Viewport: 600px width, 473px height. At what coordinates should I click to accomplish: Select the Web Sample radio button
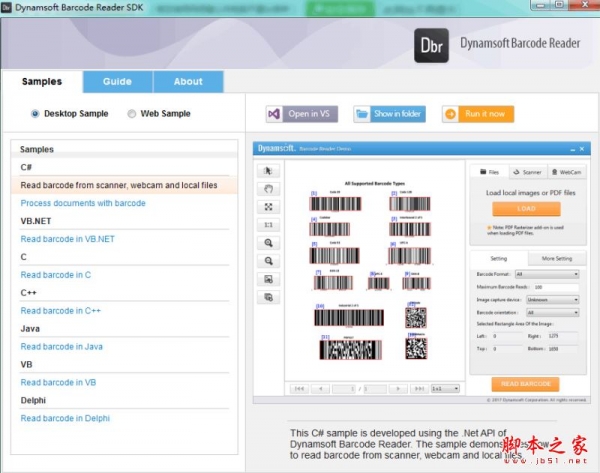point(132,114)
